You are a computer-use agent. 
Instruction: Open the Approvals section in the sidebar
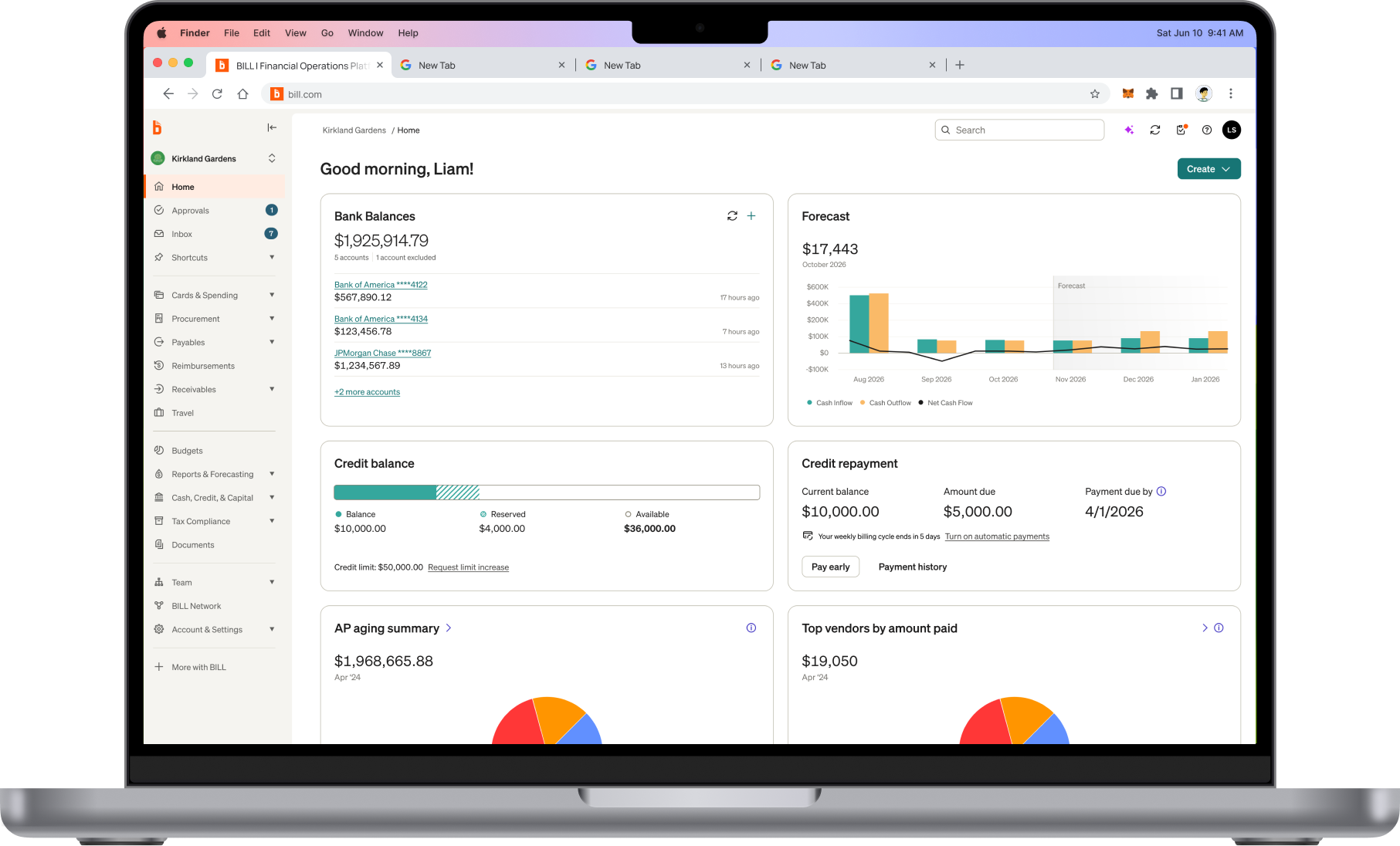pos(190,210)
